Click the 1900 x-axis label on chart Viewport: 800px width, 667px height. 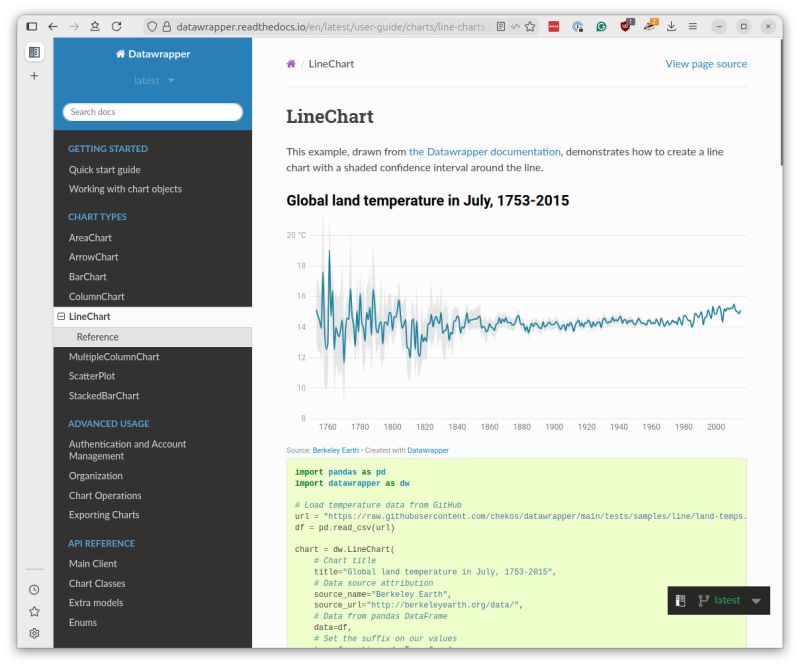coord(554,427)
